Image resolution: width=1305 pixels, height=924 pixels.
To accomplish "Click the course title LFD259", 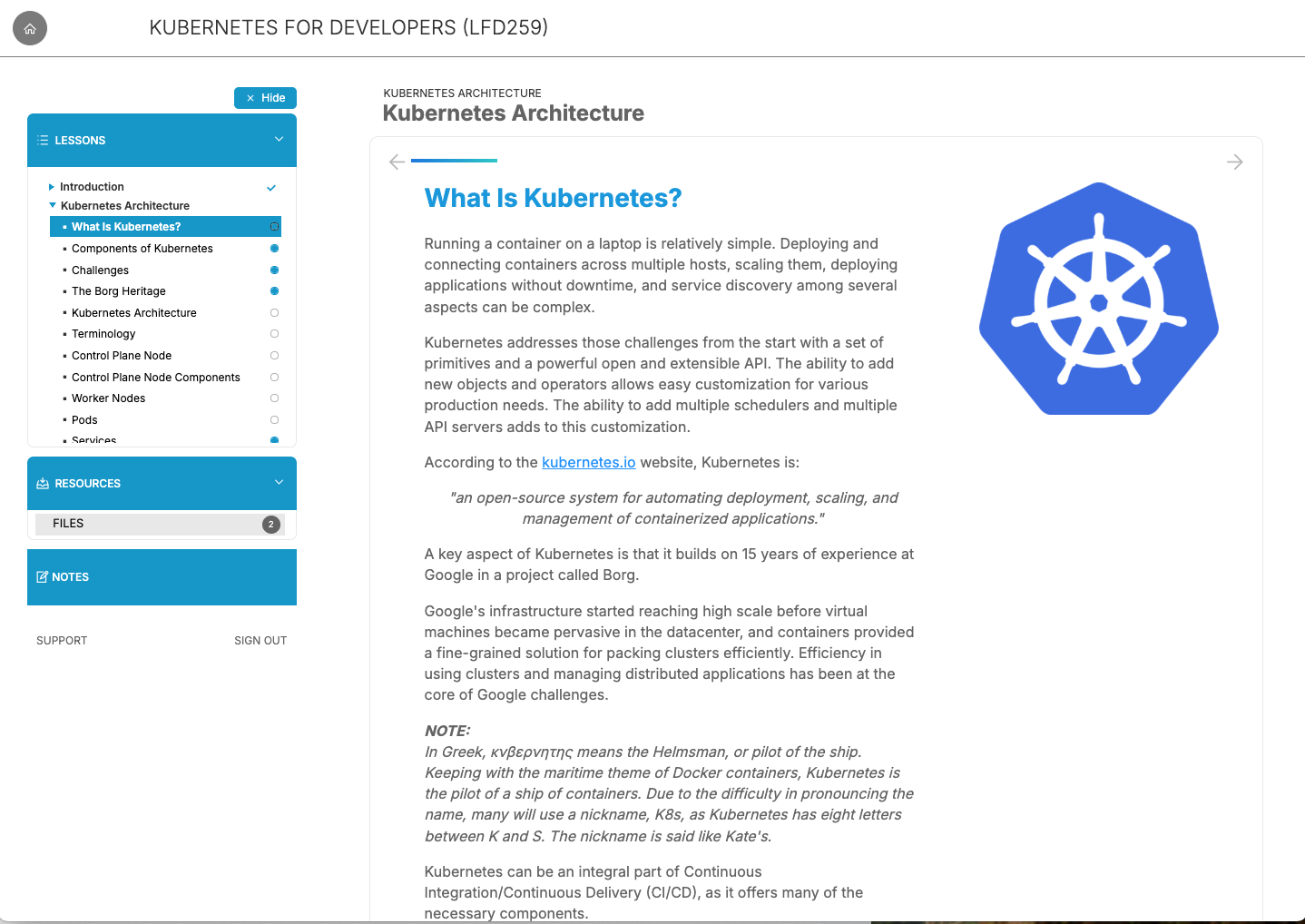I will click(348, 28).
